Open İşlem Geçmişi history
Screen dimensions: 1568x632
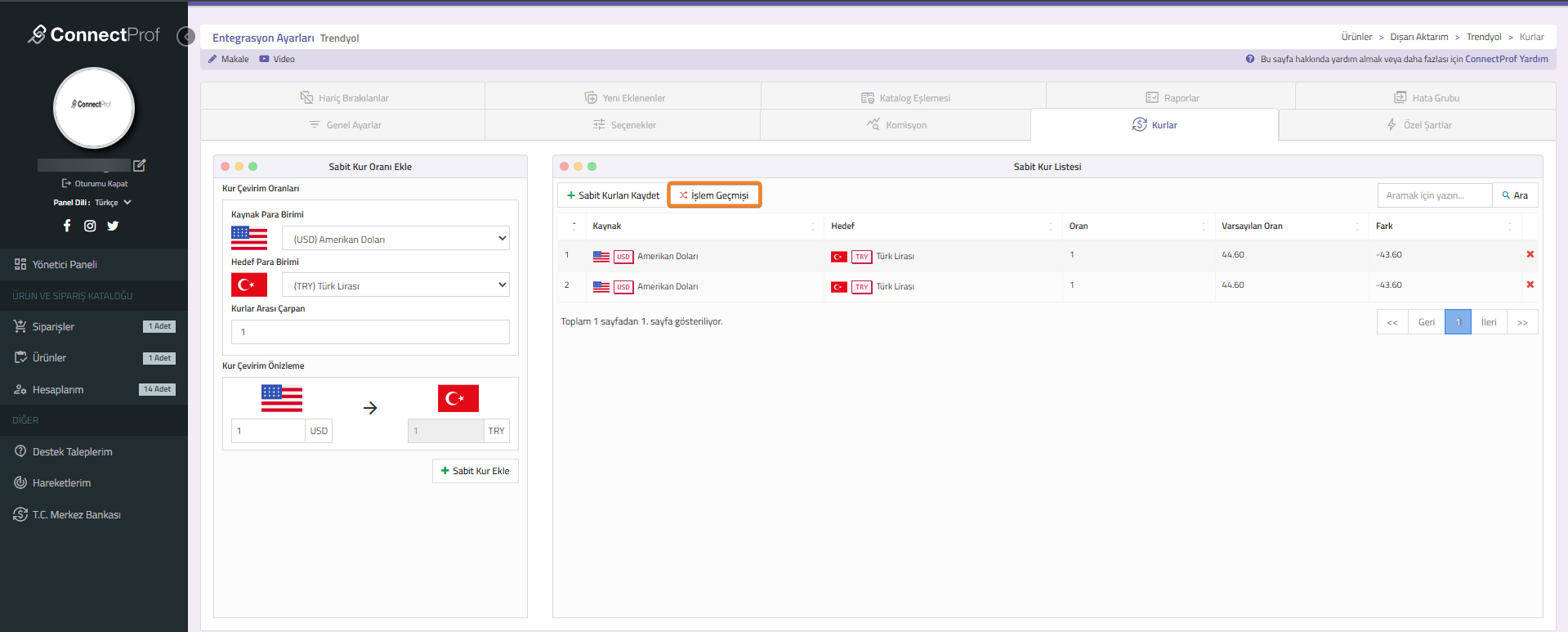(714, 195)
